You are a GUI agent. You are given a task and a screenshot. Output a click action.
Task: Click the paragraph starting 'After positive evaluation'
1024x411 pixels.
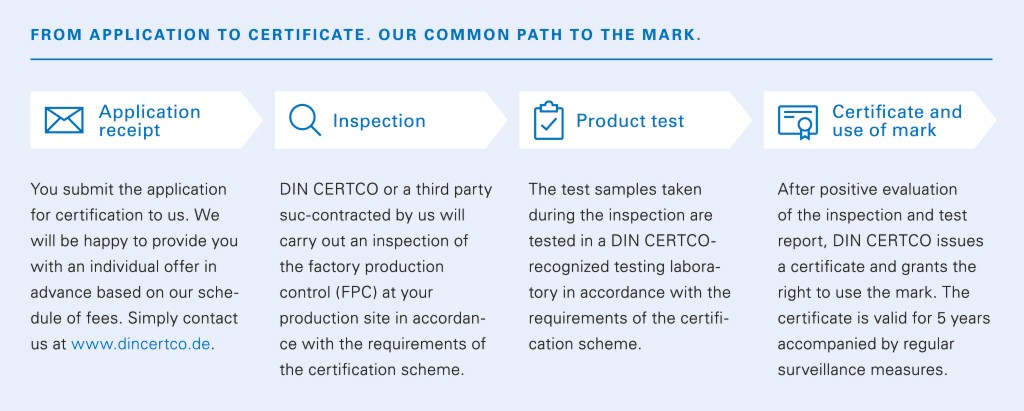pyautogui.click(x=884, y=280)
